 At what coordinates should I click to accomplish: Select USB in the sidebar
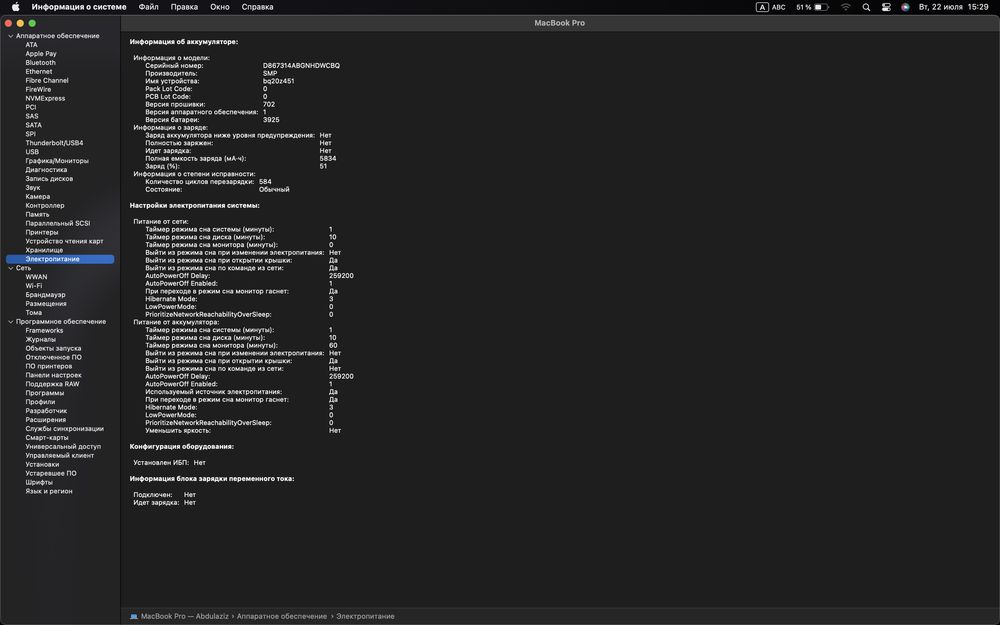click(x=32, y=152)
